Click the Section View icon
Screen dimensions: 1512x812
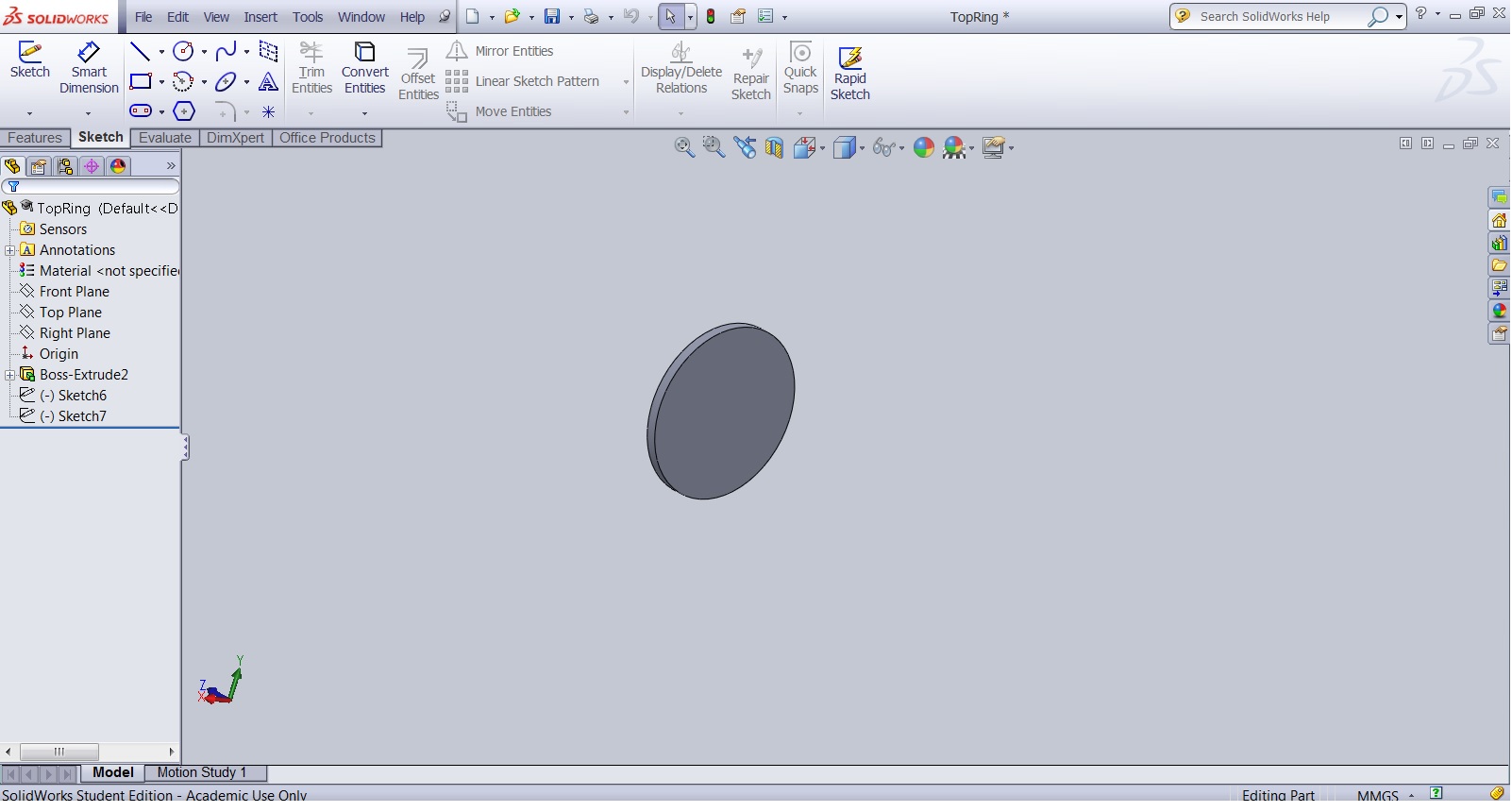point(774,147)
